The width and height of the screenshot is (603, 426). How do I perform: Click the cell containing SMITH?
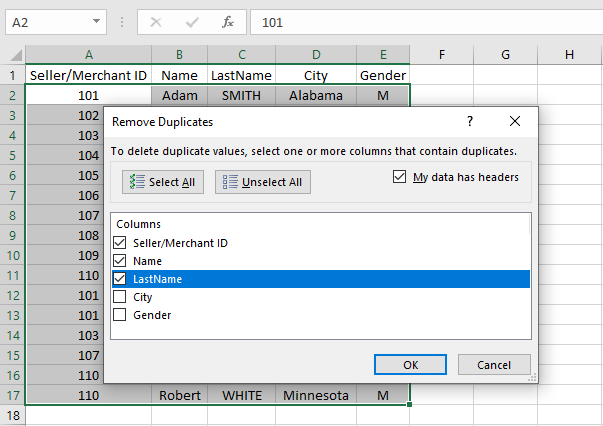242,95
